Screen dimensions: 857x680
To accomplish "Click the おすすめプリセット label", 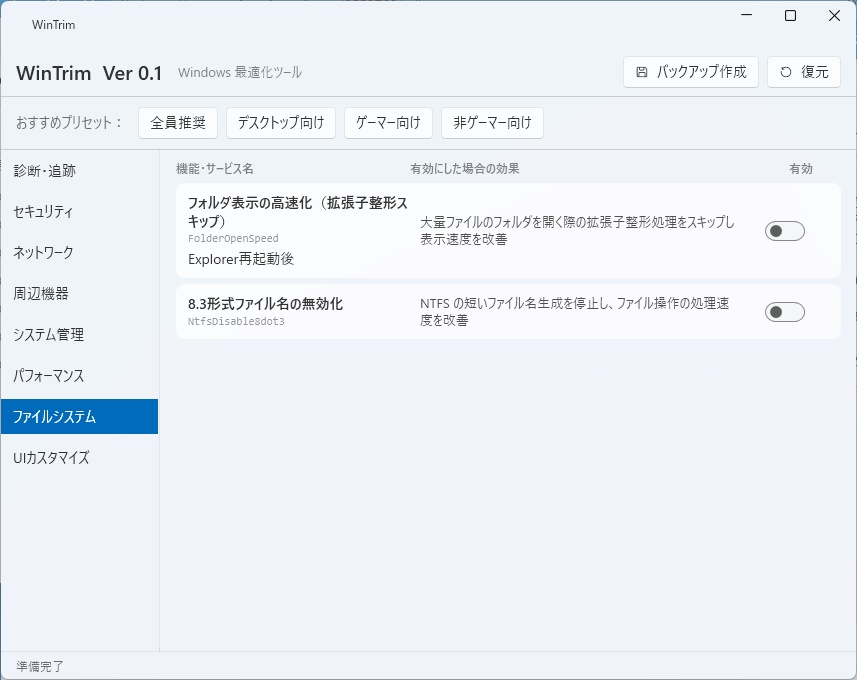I will tap(68, 122).
